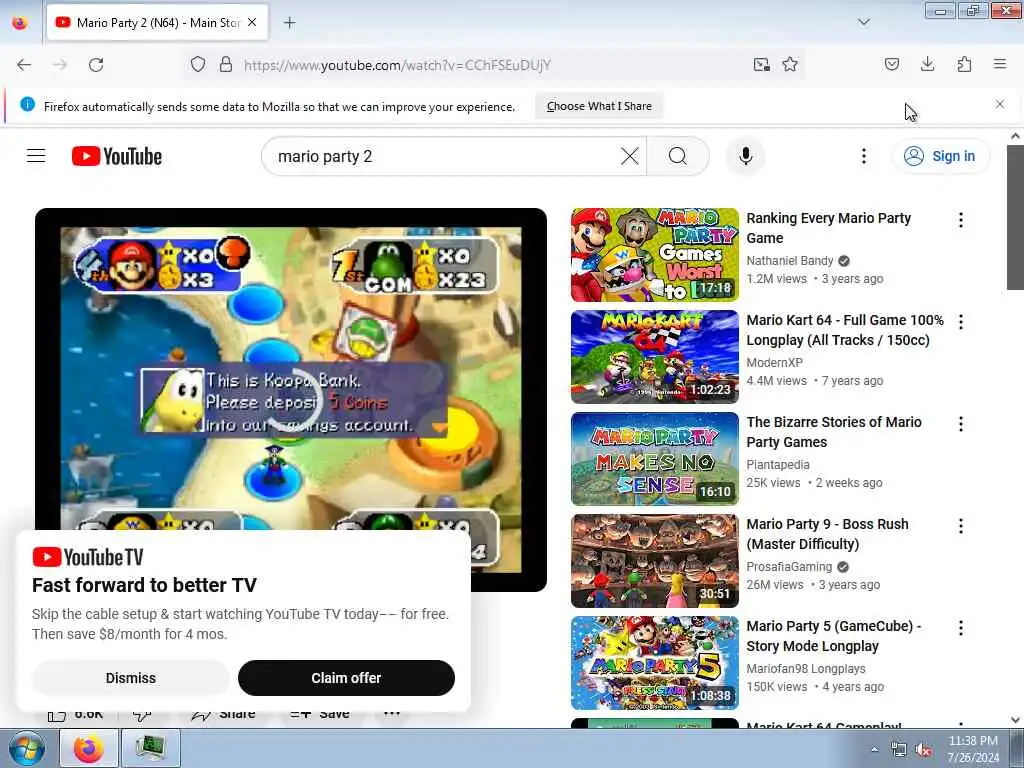Click title Ranking Every Mario Party Game
The height and width of the screenshot is (768, 1024).
[829, 228]
